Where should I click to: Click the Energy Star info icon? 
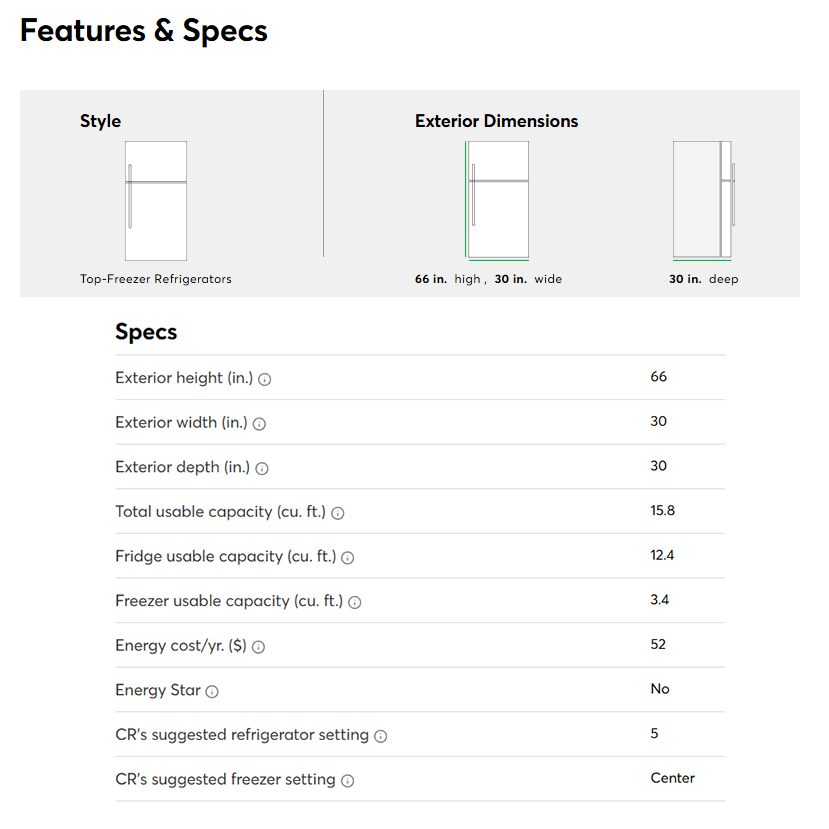[x=212, y=691]
